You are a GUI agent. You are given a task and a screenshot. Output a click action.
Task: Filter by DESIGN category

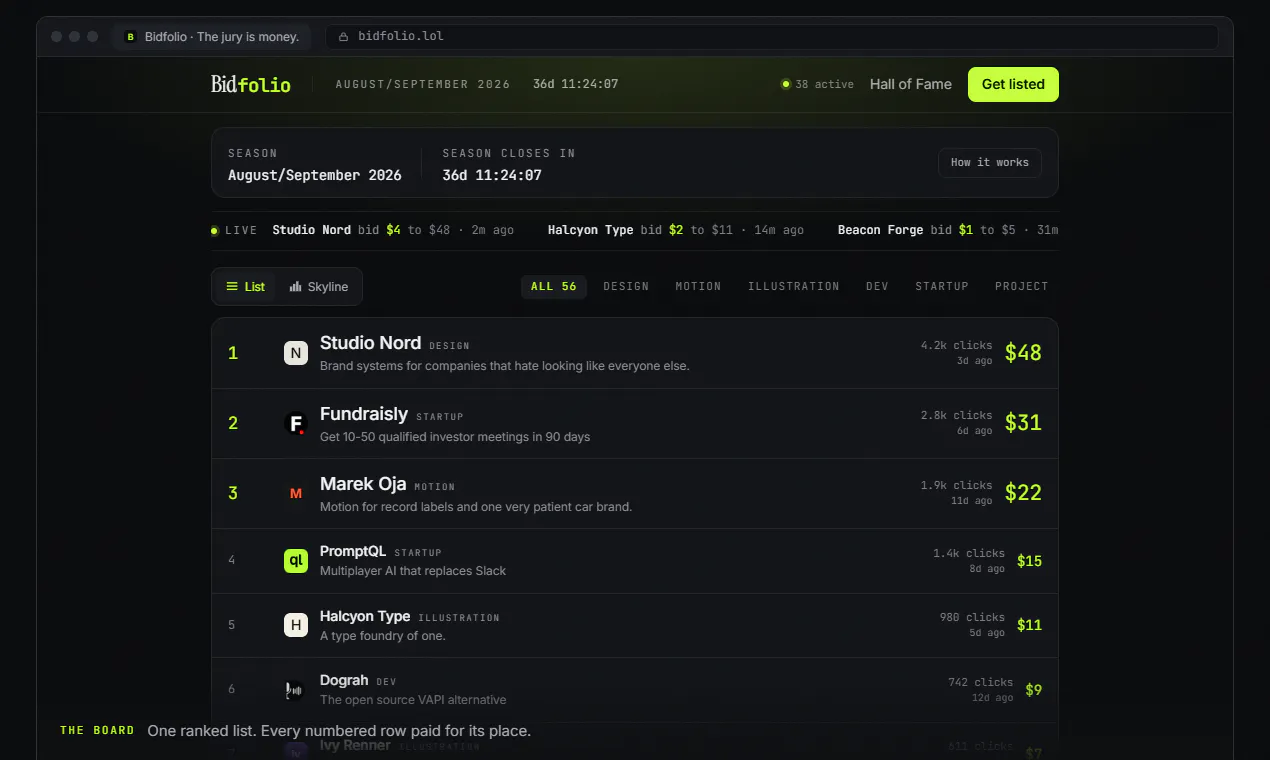(626, 287)
